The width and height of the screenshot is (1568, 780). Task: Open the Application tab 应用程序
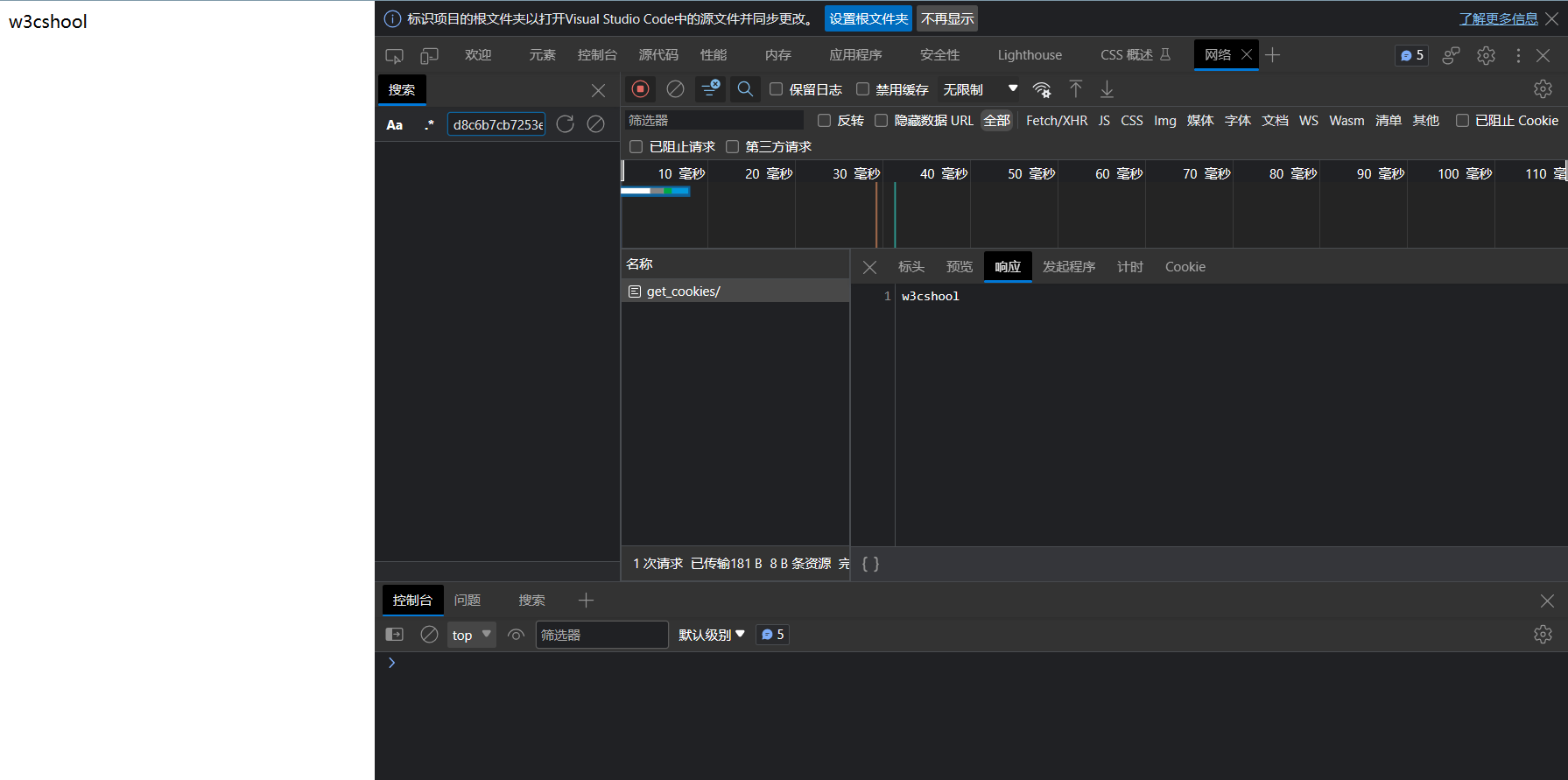[855, 55]
